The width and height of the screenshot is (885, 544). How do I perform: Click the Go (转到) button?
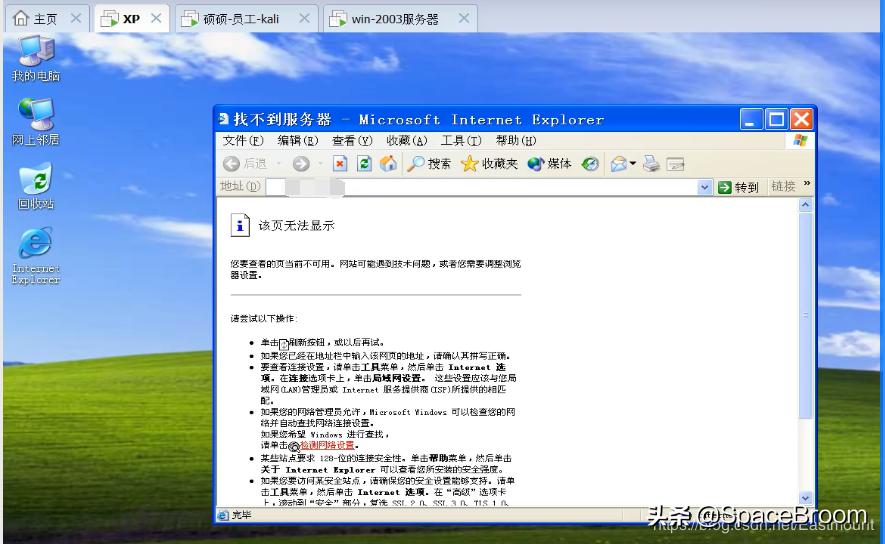738,187
